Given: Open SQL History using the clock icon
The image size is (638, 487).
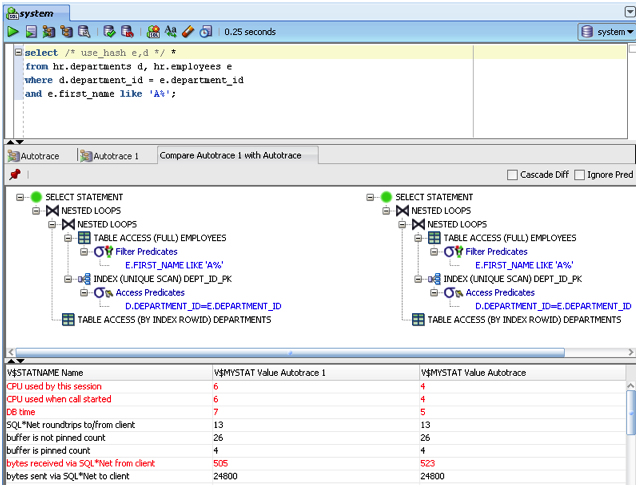Looking at the screenshot, I should click(206, 32).
